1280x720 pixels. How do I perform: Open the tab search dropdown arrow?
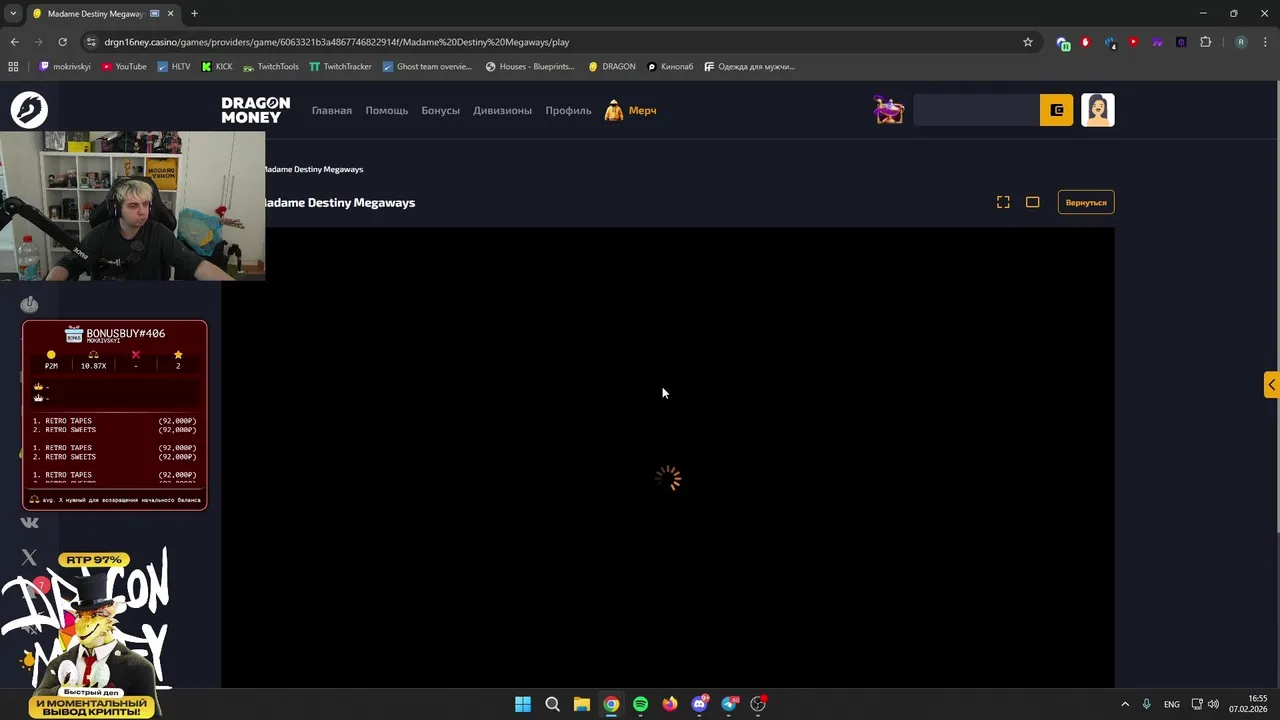point(13,14)
